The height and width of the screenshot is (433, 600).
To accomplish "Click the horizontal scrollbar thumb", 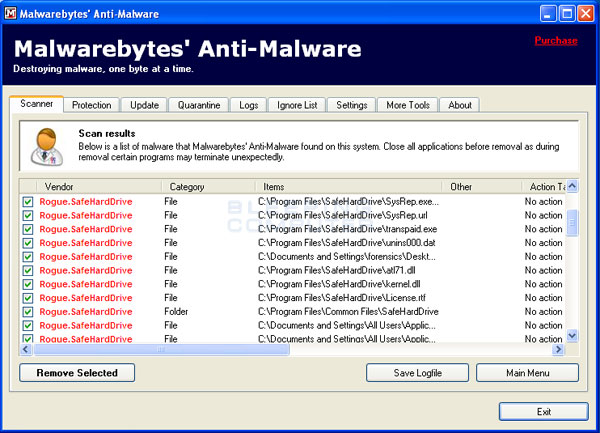I will coord(161,349).
